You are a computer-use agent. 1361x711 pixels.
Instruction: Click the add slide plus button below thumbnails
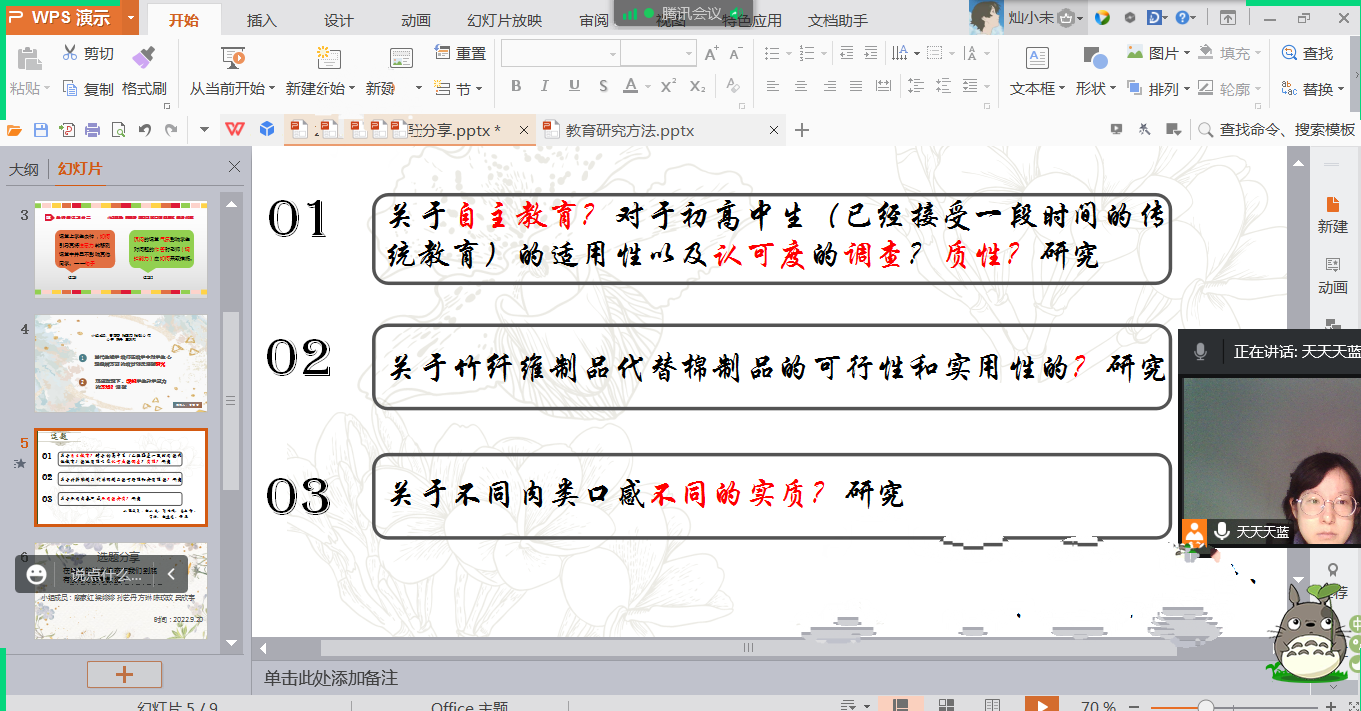click(124, 674)
